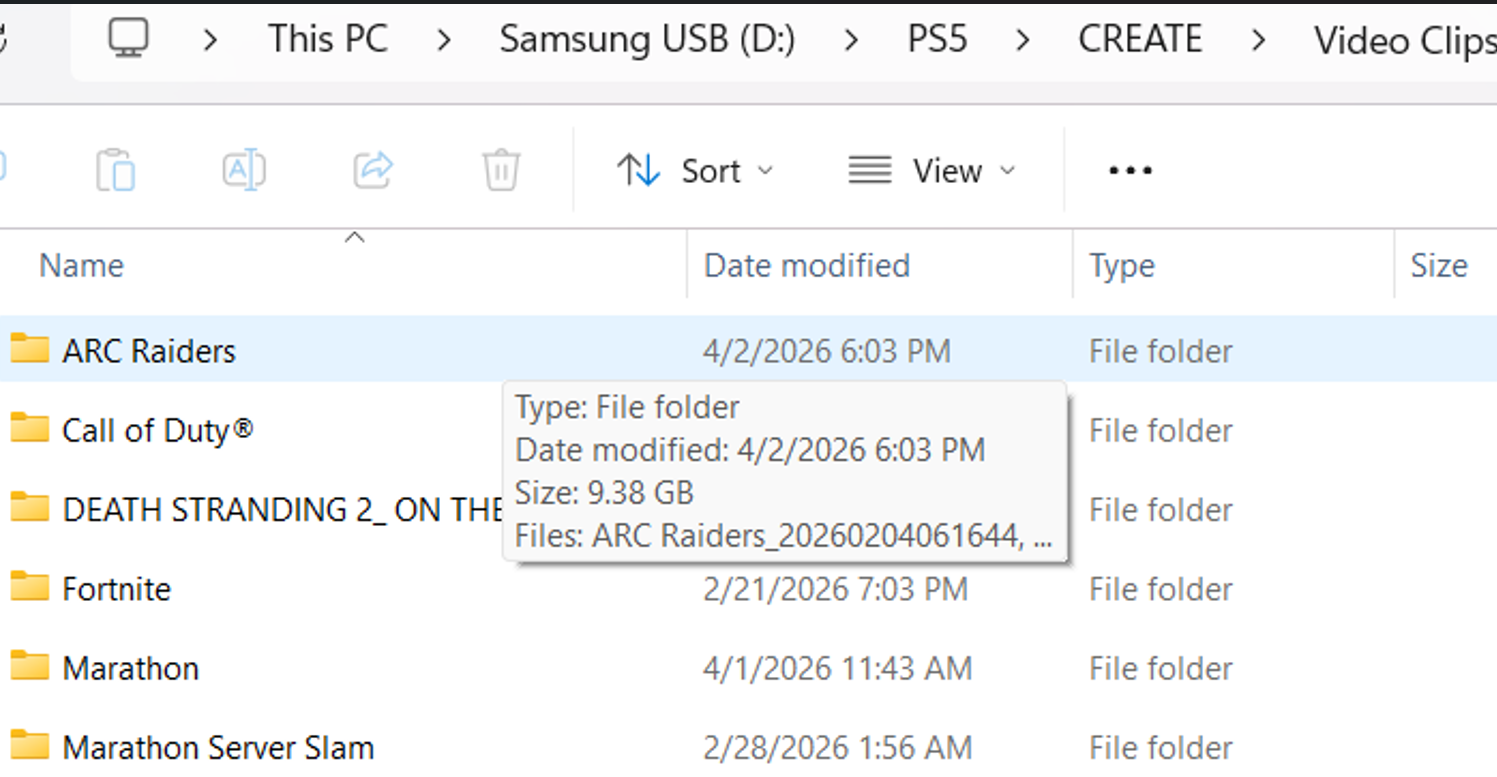
Task: Open the See more three-dot menu
Action: point(1130,171)
